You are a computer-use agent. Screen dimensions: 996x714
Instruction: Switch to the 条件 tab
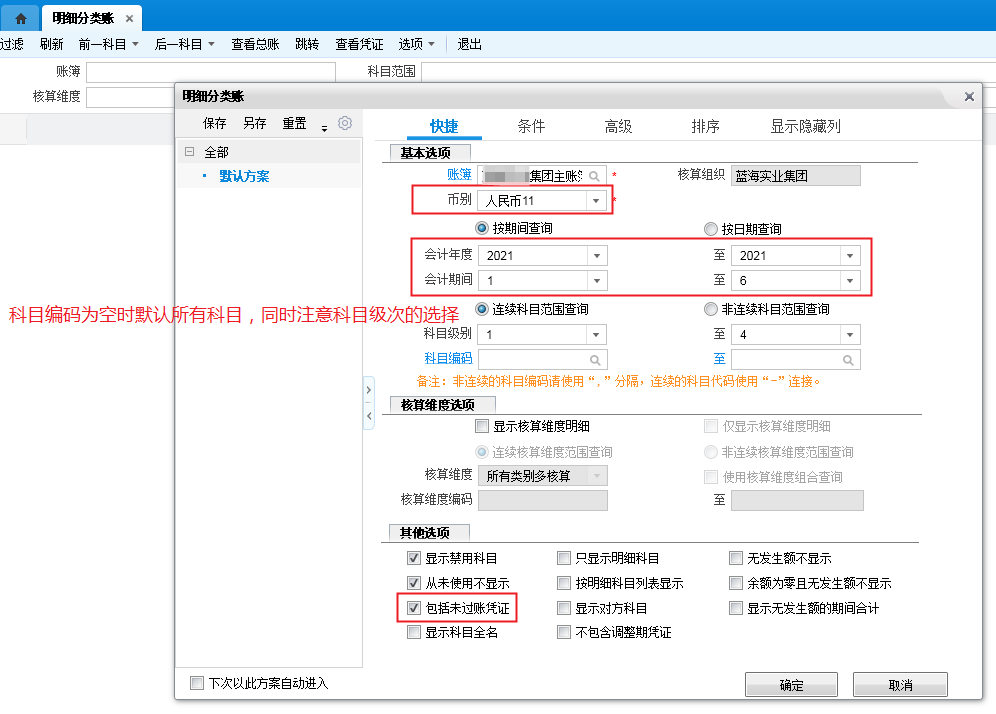click(531, 126)
